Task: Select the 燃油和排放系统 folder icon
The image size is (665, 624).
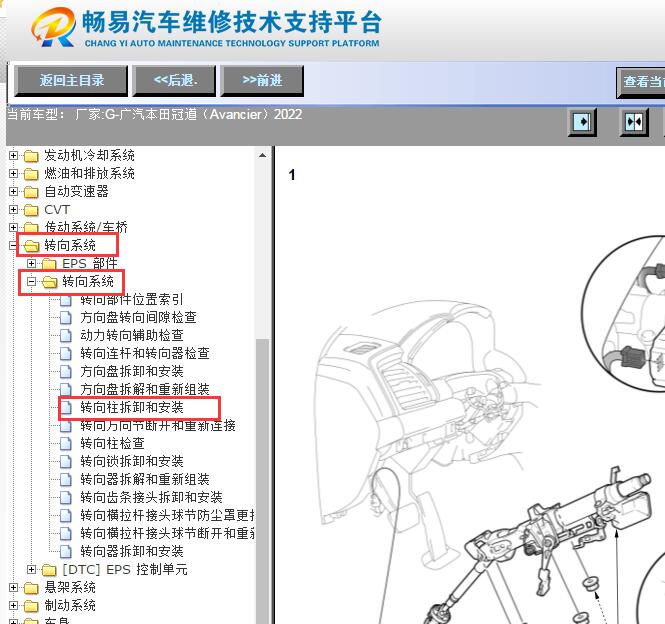Action: tap(31, 174)
